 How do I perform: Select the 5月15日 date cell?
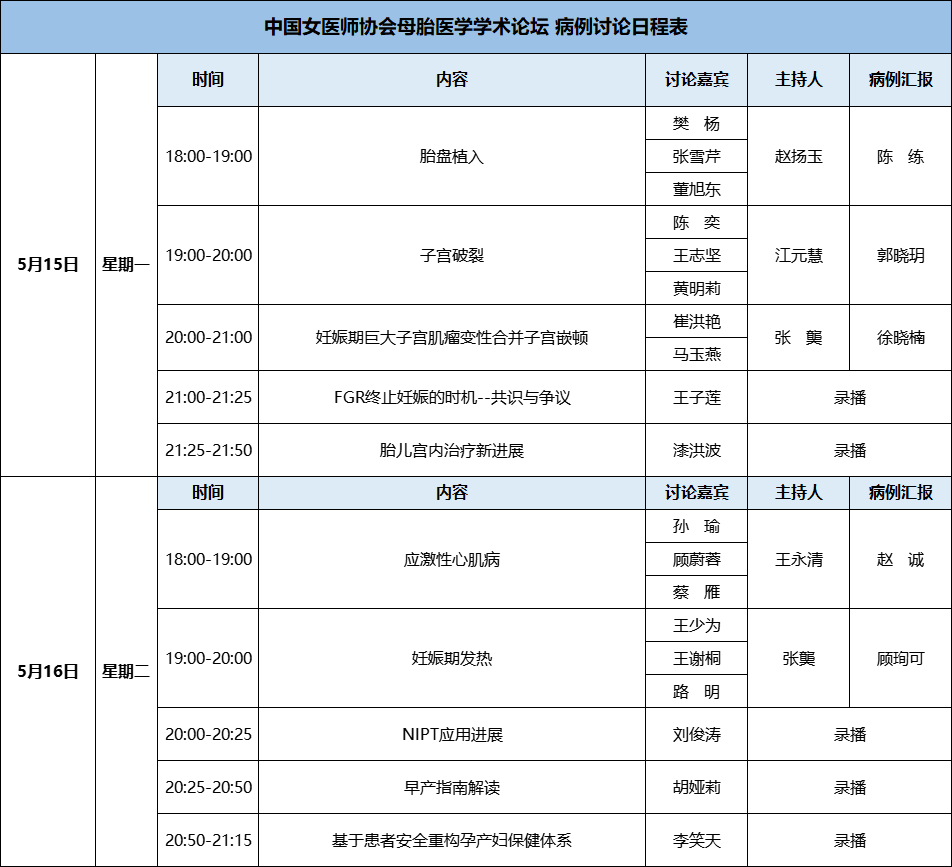tap(48, 265)
